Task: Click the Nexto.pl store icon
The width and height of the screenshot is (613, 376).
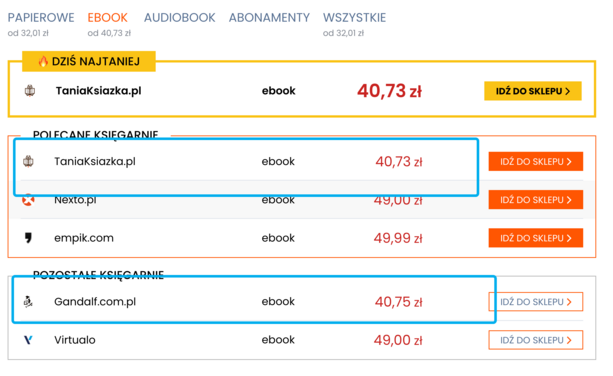Action: 28,200
